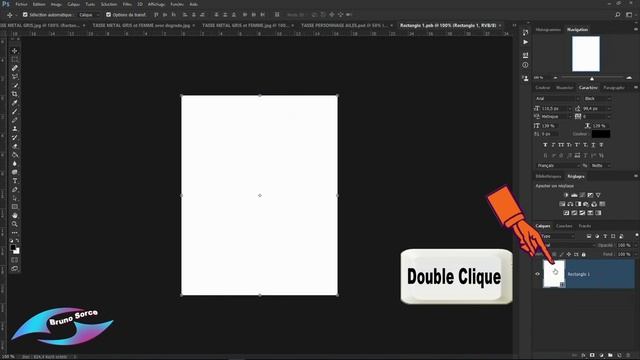640x360 pixels.
Task: Toggle the lock position icon
Action: [x=569, y=254]
